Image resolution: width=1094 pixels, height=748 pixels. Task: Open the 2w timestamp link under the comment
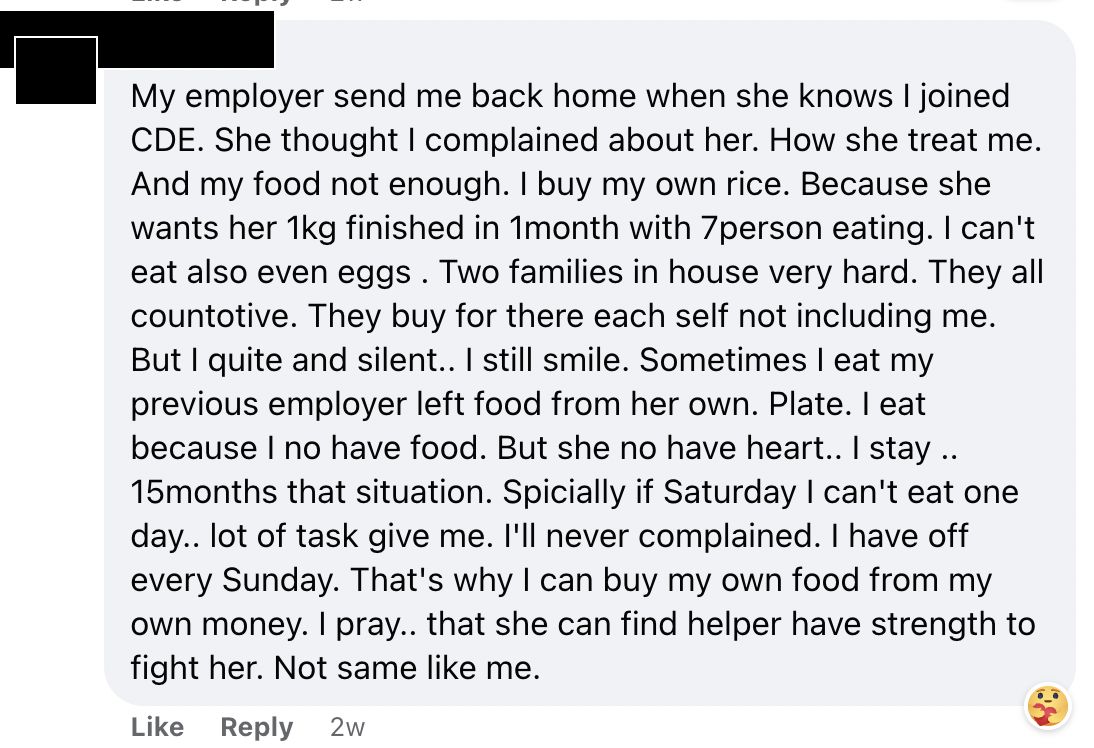pyautogui.click(x=347, y=728)
